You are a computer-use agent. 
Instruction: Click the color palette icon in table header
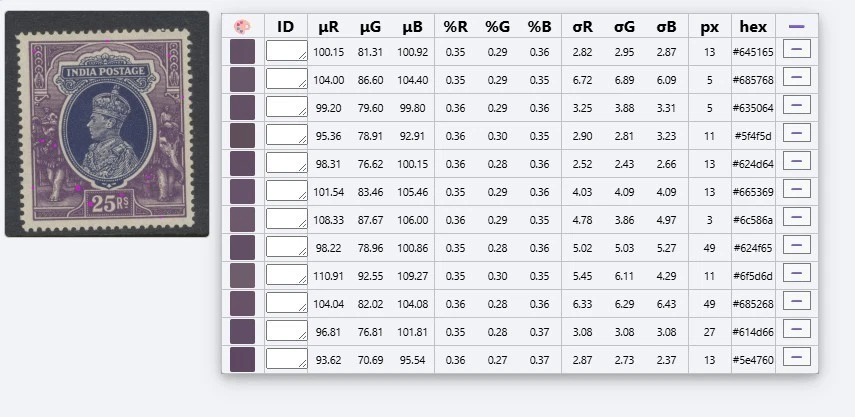pos(242,27)
